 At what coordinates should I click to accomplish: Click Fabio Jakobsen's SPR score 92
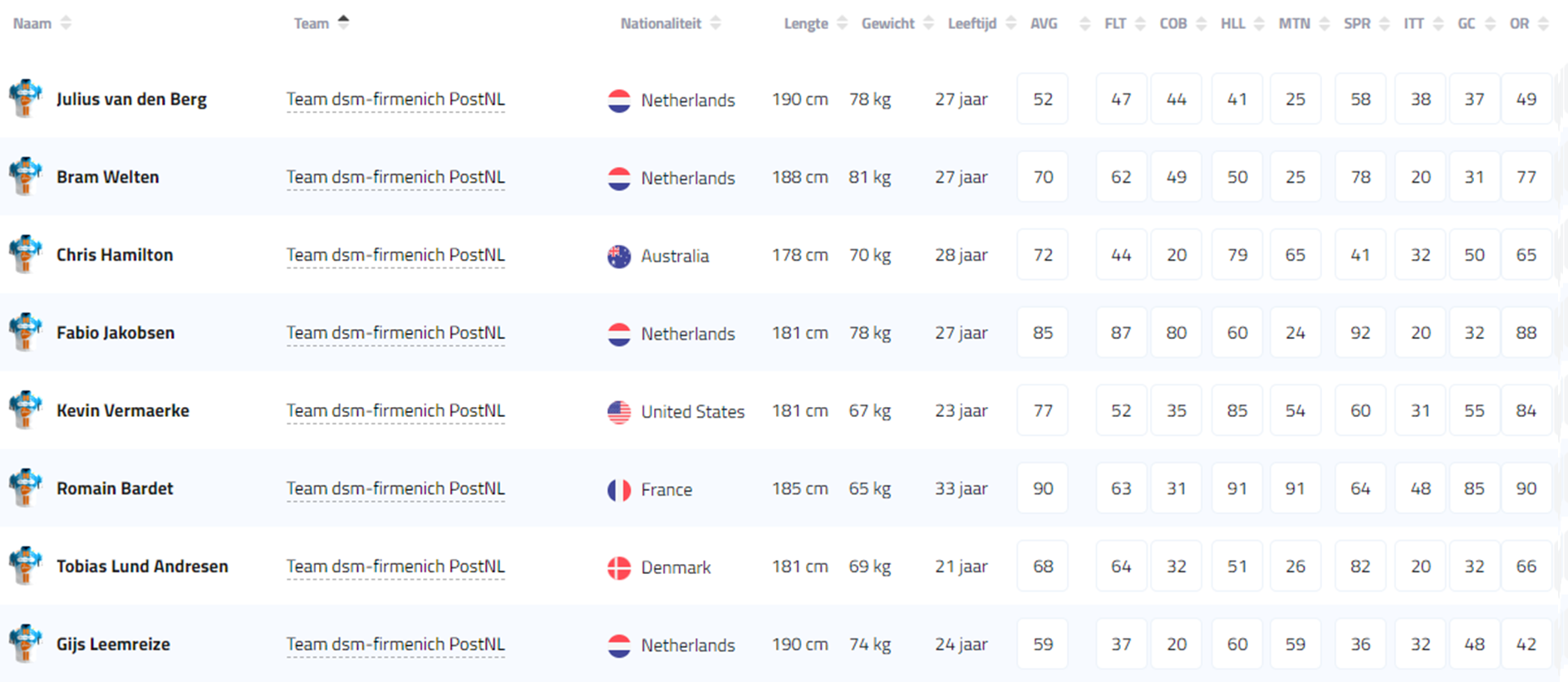coord(1360,333)
